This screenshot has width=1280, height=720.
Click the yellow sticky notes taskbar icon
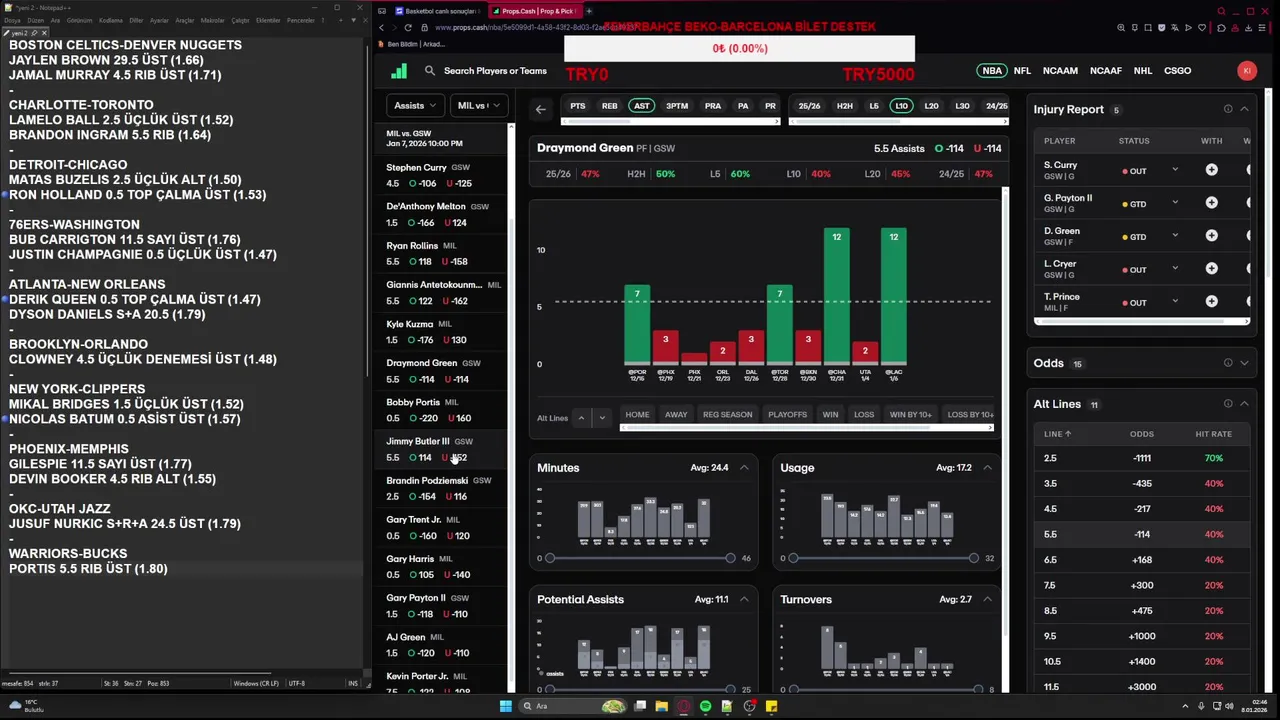[772, 706]
